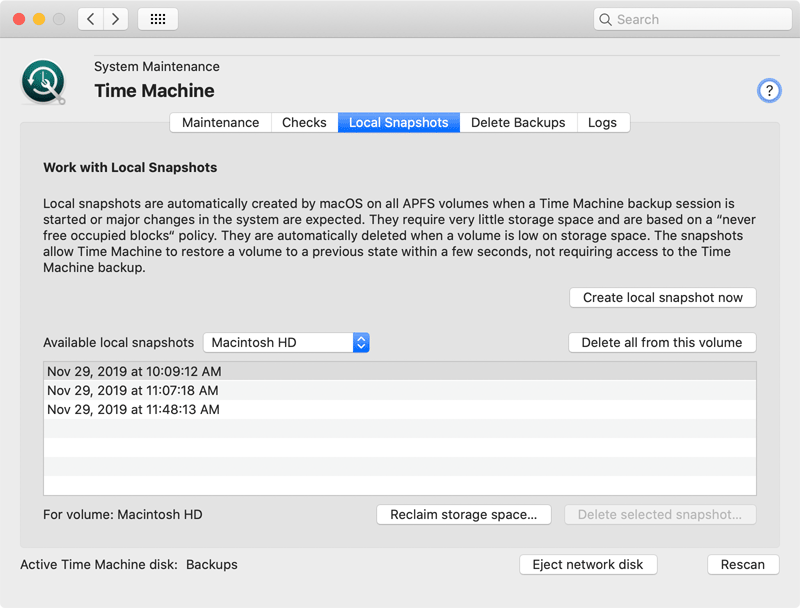Click the magnifier icon in Search field
Viewport: 800px width, 608px height.
[605, 19]
